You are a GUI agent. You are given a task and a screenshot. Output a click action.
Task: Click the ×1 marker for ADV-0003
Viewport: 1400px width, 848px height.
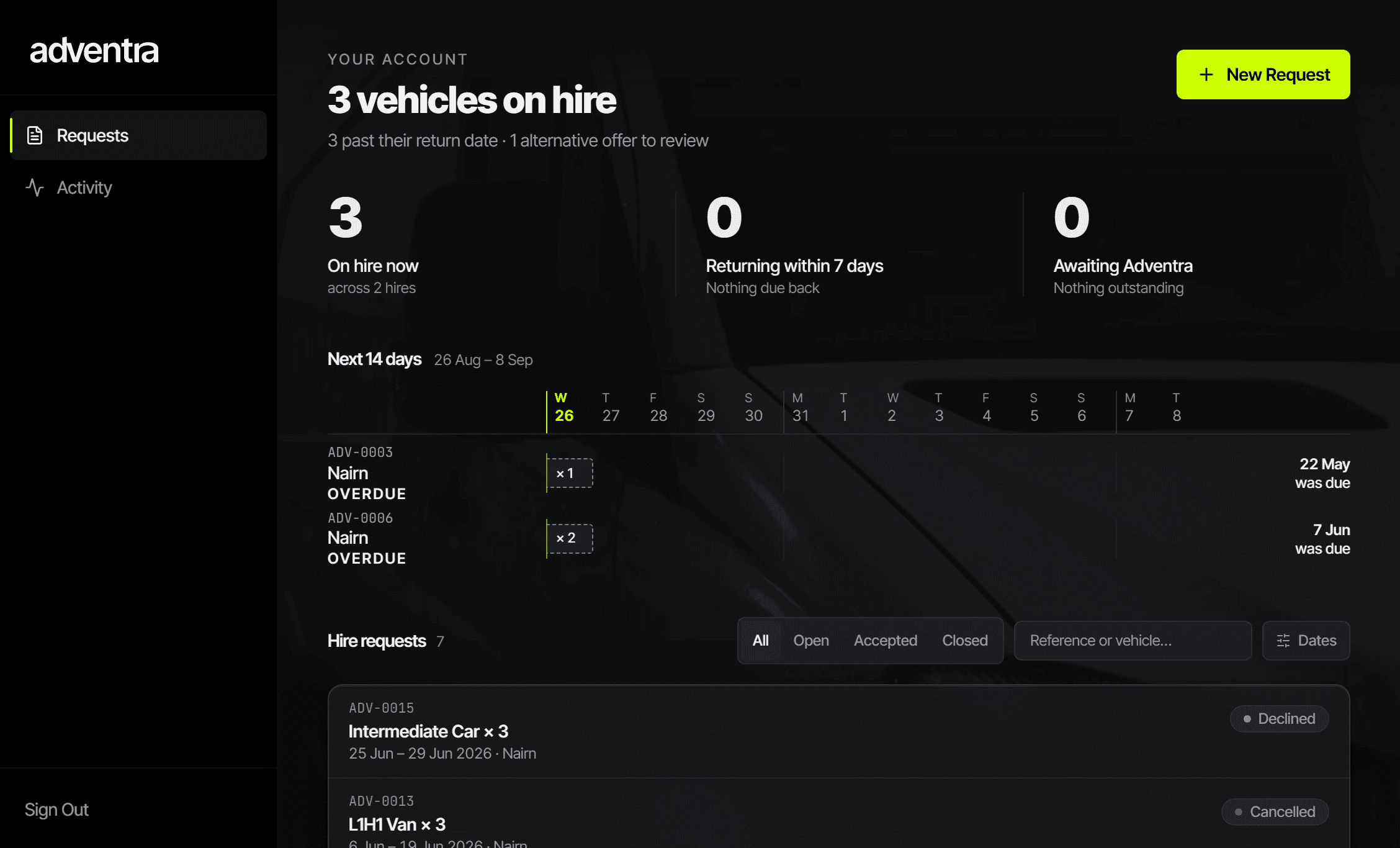[x=570, y=473]
